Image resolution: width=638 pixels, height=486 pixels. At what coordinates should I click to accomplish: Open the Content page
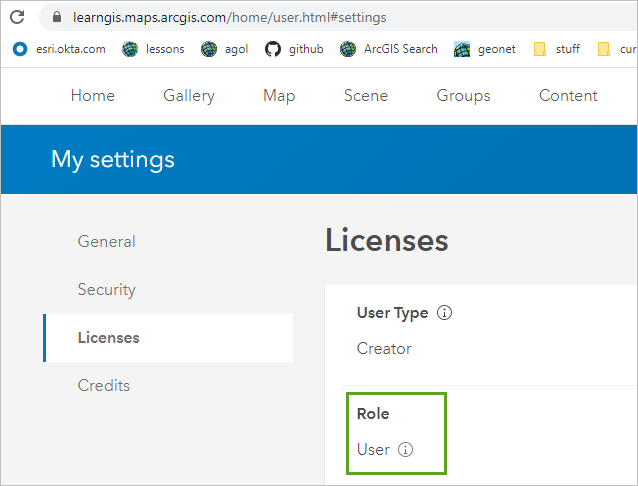(x=568, y=96)
